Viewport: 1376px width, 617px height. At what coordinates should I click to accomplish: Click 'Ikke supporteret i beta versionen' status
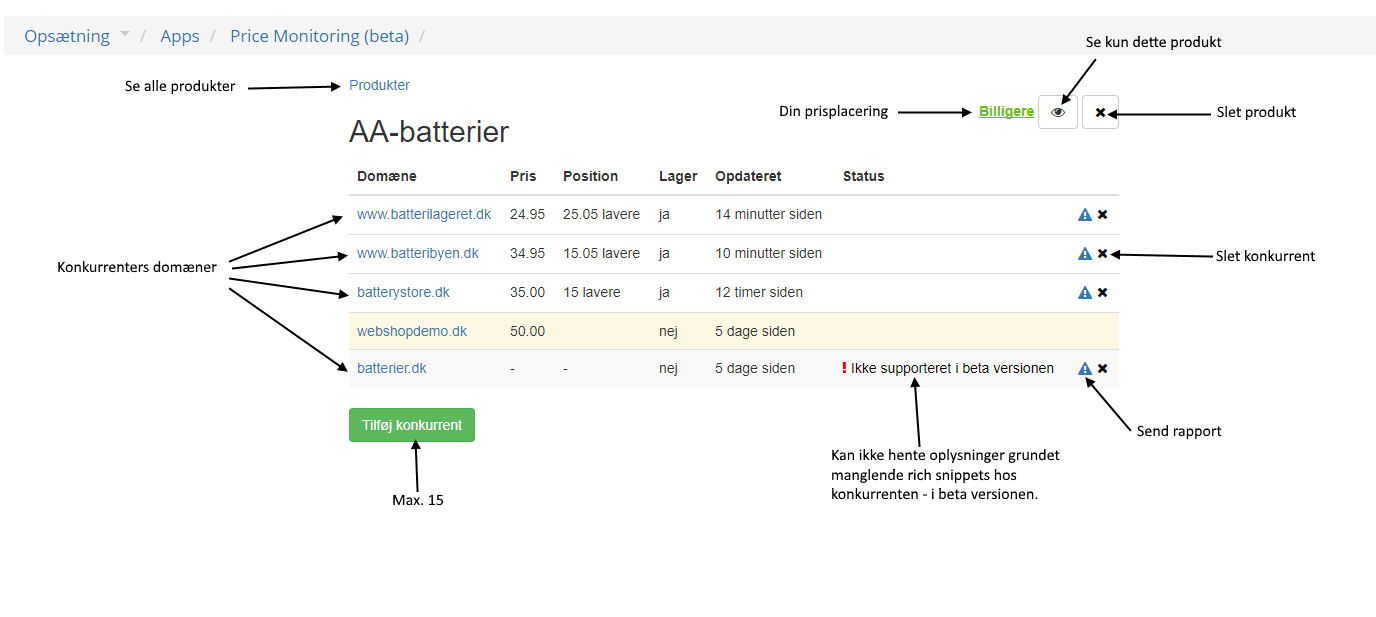(952, 368)
